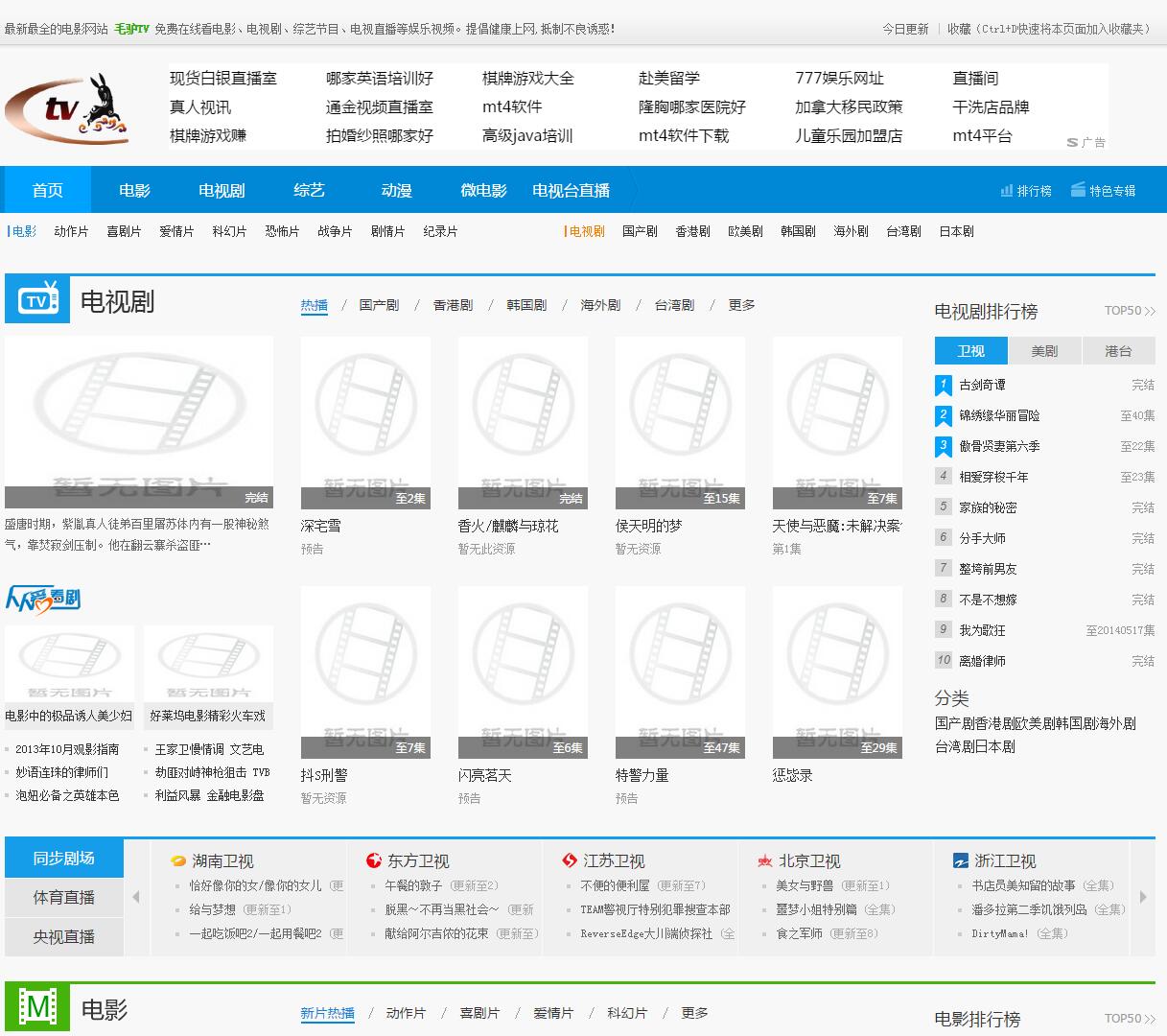This screenshot has width=1167, height=1036.
Task: Open the 排行榜 ranking chart icon
Action: tap(1007, 190)
